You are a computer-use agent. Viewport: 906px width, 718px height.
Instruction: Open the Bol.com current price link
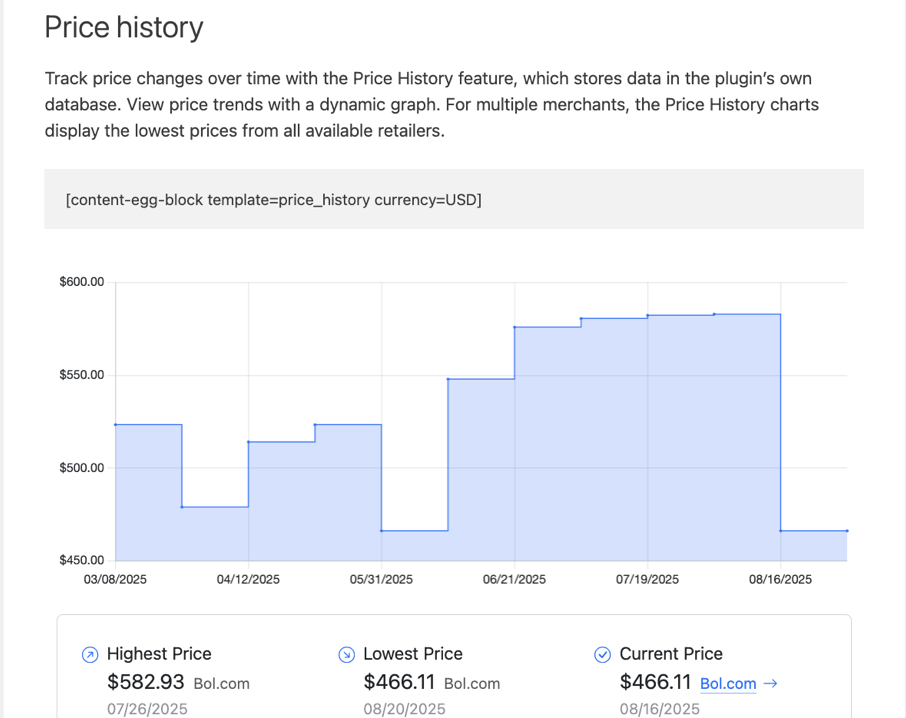(728, 683)
